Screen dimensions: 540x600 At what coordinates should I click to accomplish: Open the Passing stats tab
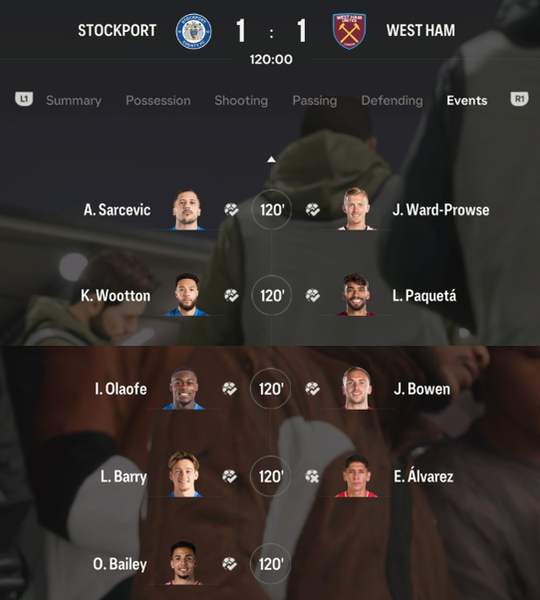pyautogui.click(x=315, y=100)
